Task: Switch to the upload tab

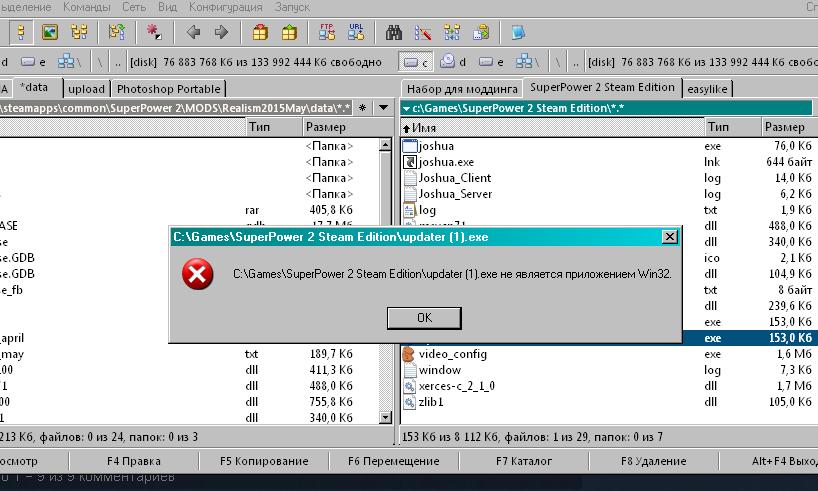Action: [86, 89]
